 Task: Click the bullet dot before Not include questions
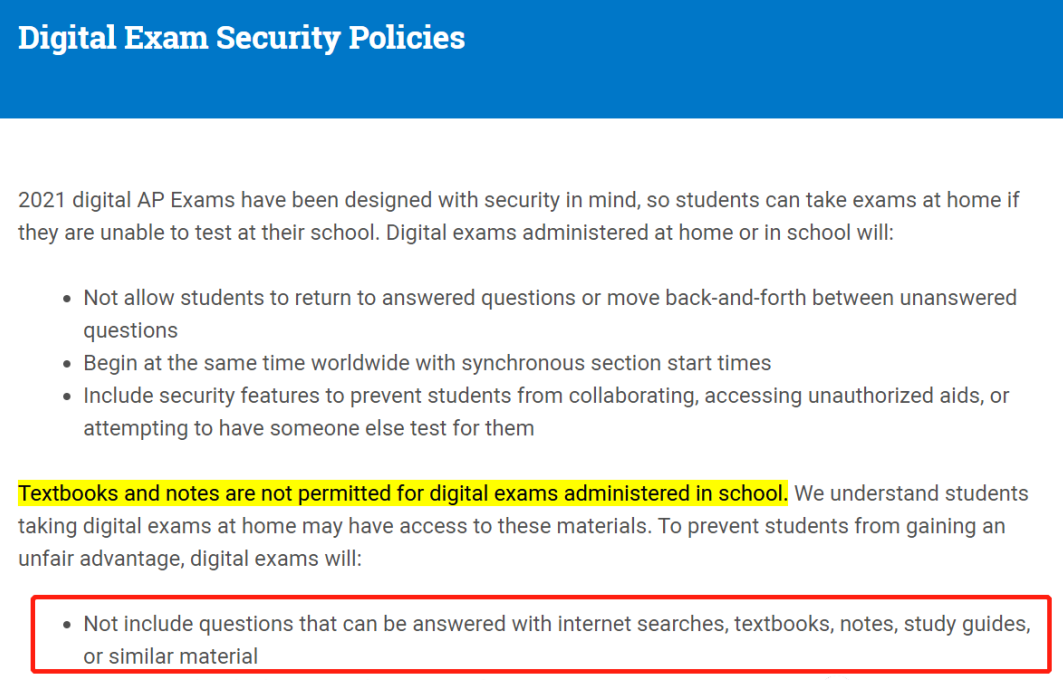(66, 625)
